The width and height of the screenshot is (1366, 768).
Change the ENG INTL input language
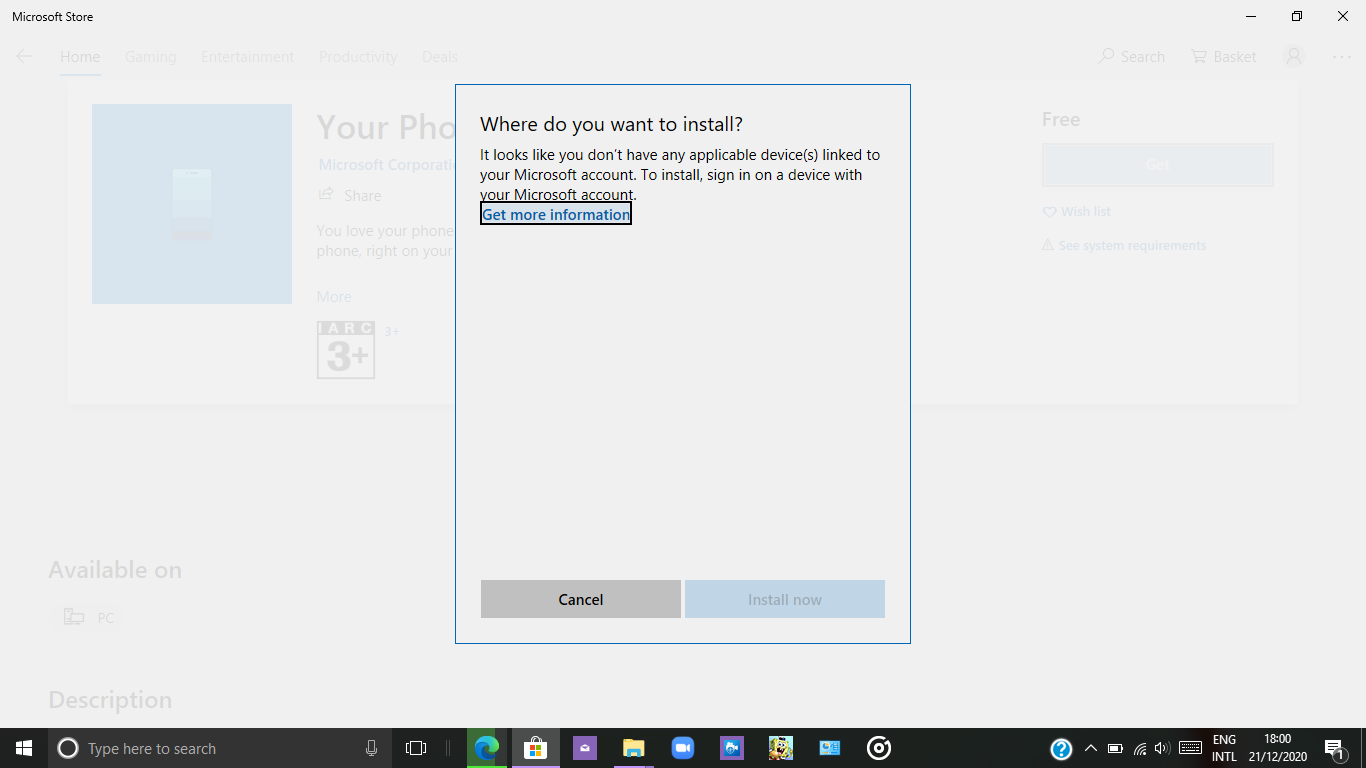(1224, 748)
